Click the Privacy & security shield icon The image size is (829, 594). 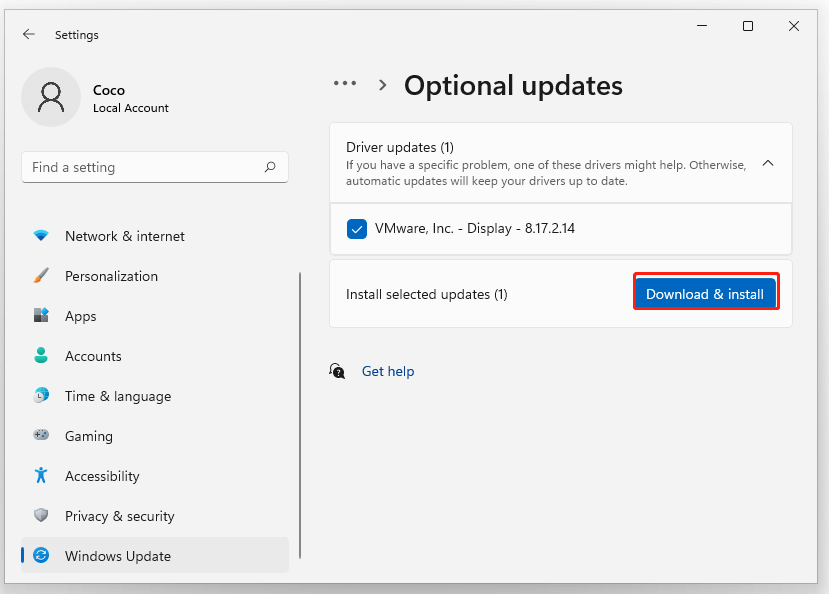[41, 516]
